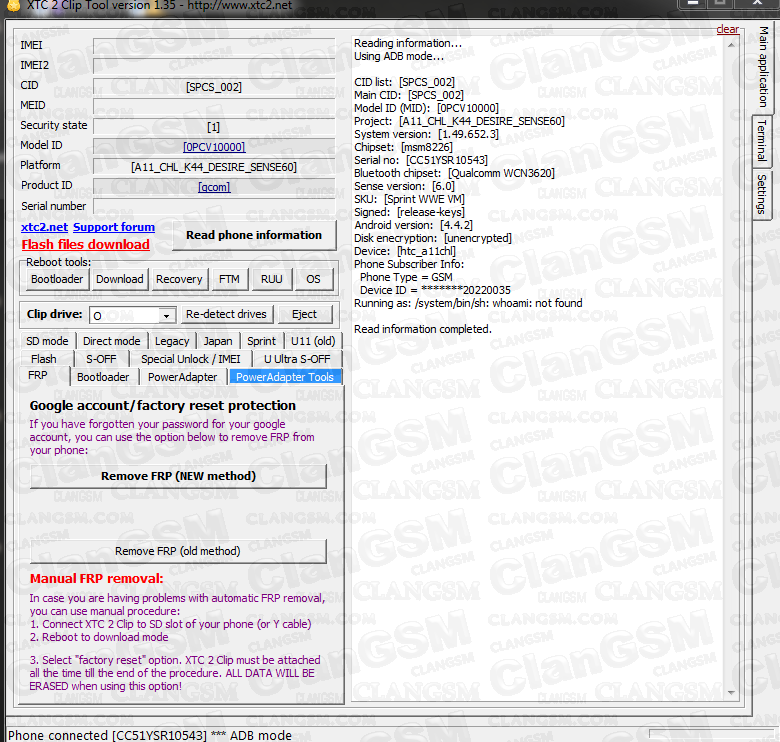Switch to Main application side tab
The image size is (780, 742).
[x=763, y=67]
